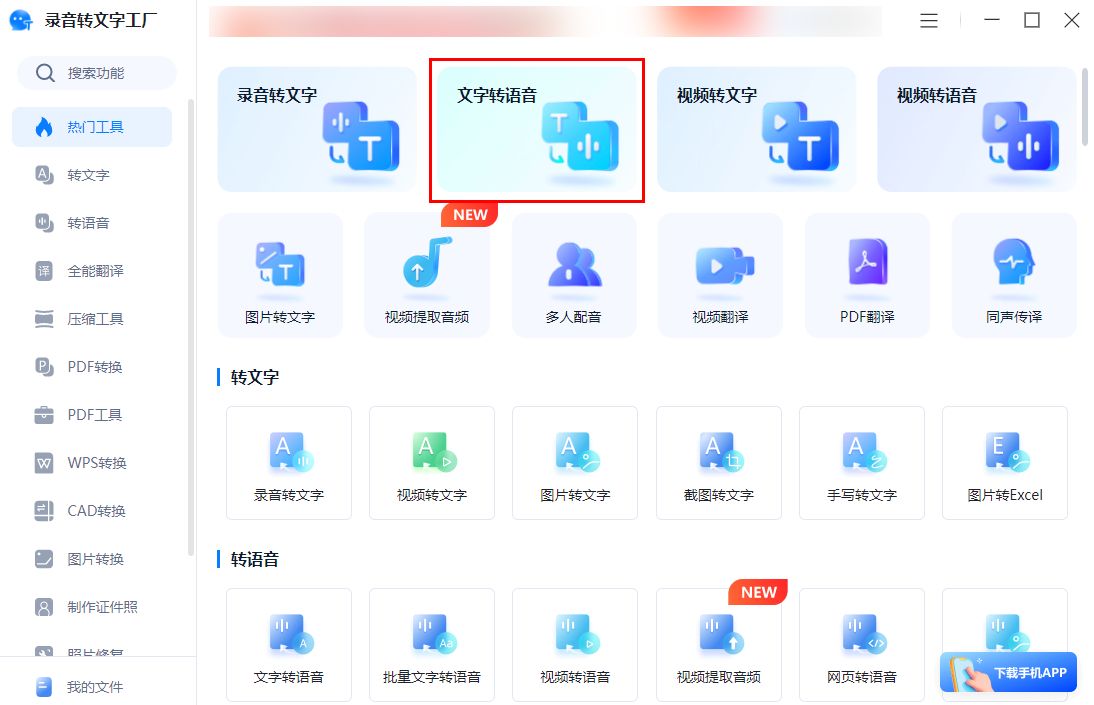Select WPS转换 in the sidebar
This screenshot has height=705, width=1094.
[x=92, y=463]
